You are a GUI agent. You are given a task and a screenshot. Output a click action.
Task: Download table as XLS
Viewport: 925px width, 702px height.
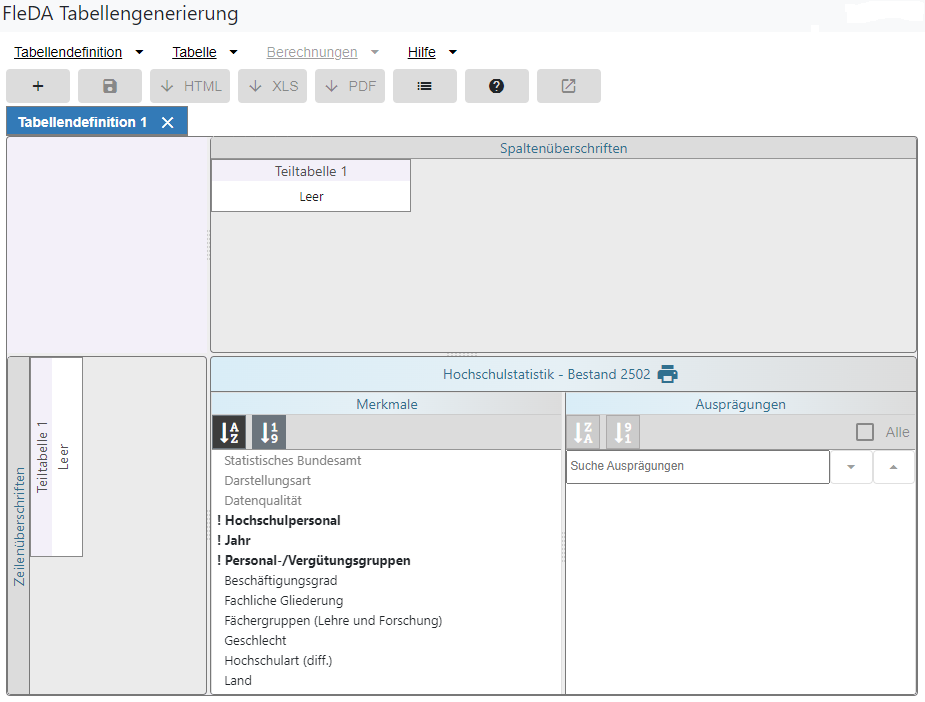click(x=273, y=86)
